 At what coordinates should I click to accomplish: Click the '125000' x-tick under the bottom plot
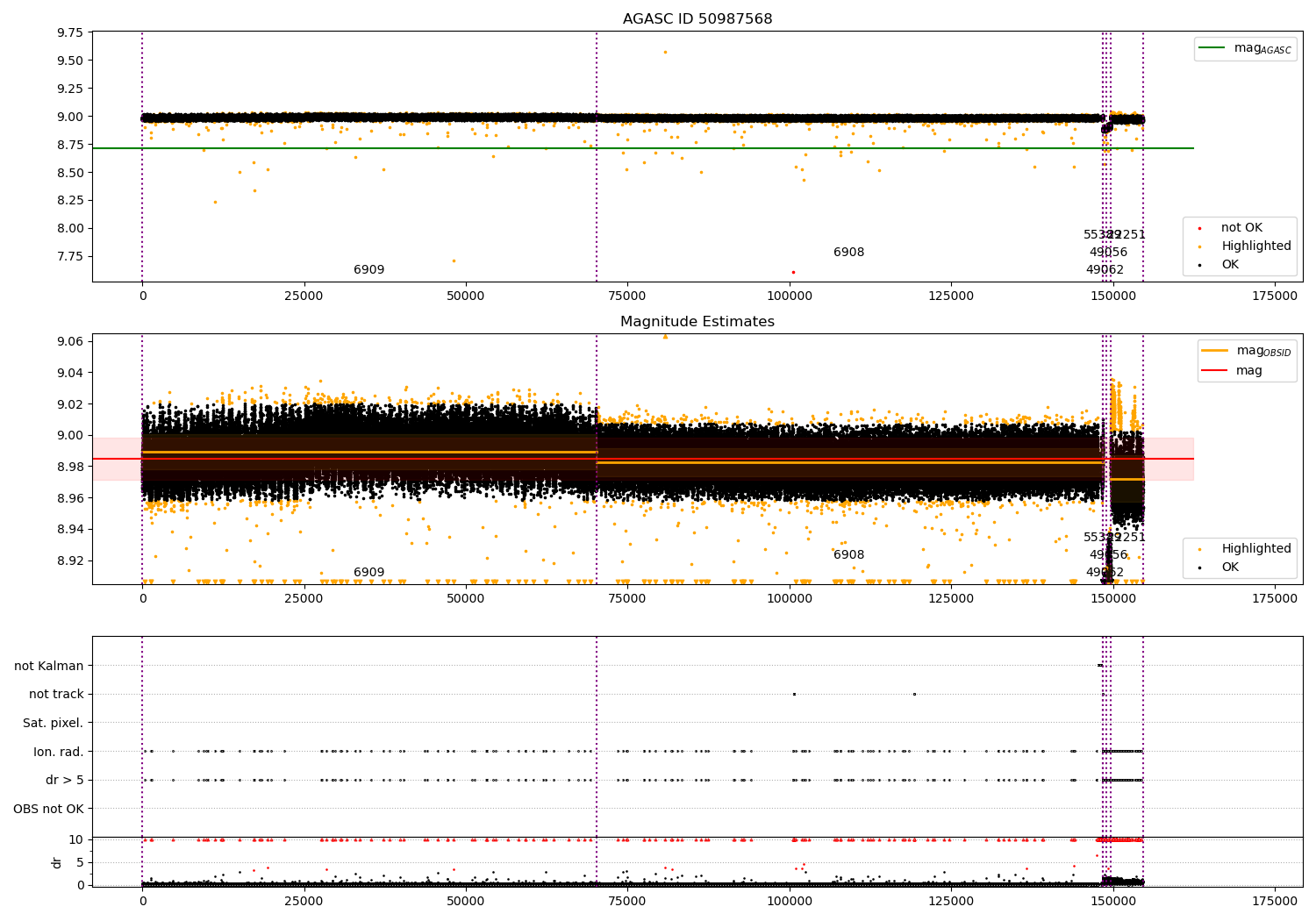951,900
